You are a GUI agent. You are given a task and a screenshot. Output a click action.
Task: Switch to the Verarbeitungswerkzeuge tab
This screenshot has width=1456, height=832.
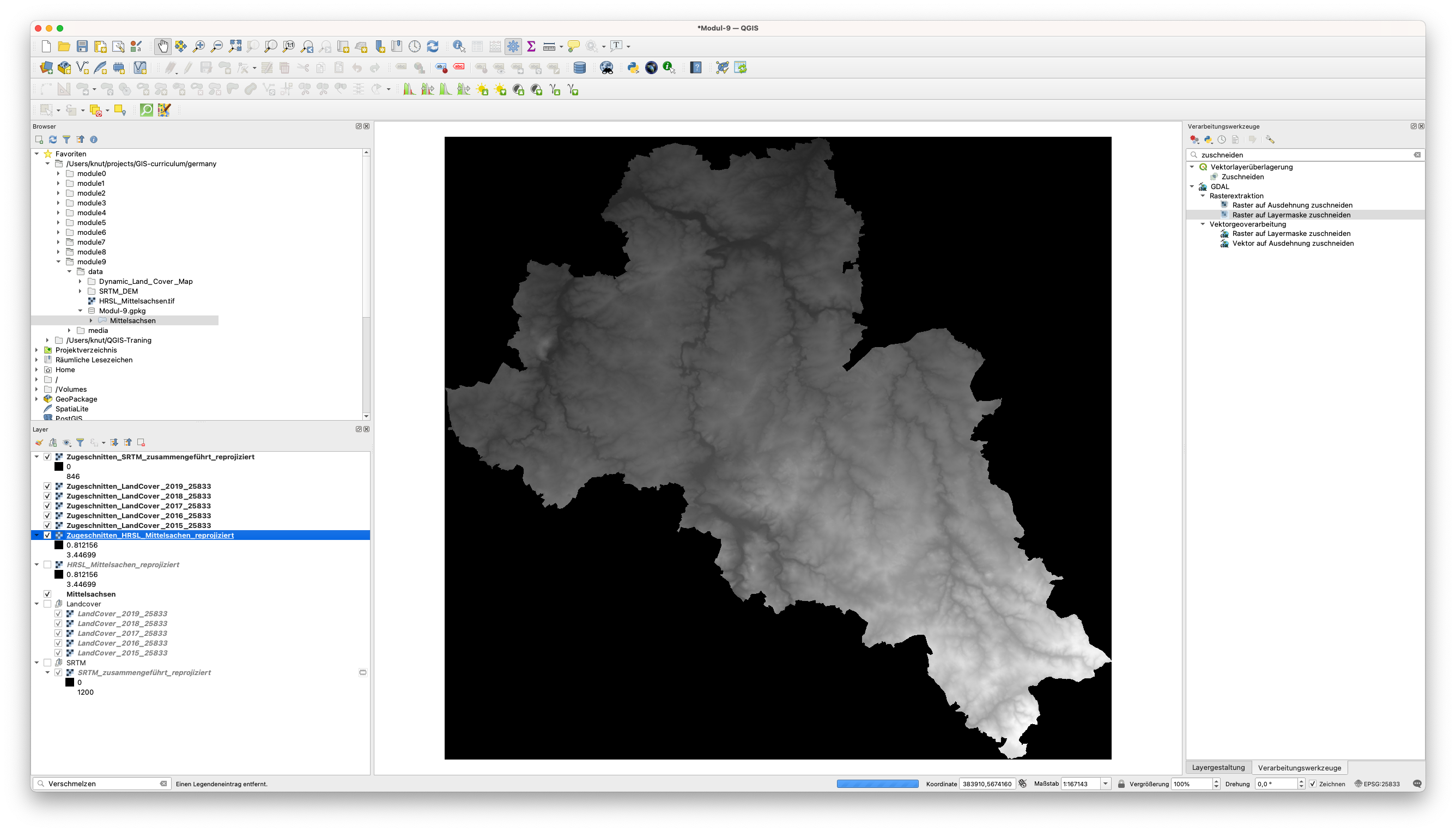coord(1300,767)
